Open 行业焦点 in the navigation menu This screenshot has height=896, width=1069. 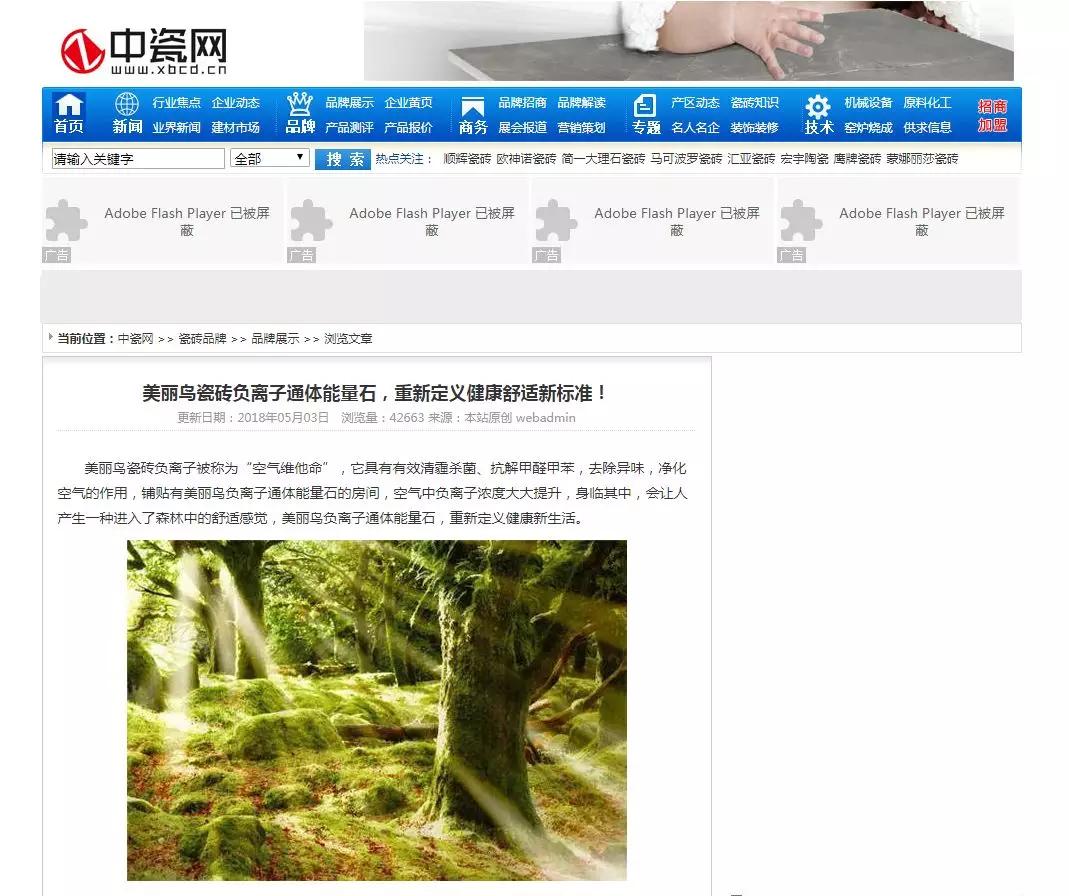click(x=176, y=103)
